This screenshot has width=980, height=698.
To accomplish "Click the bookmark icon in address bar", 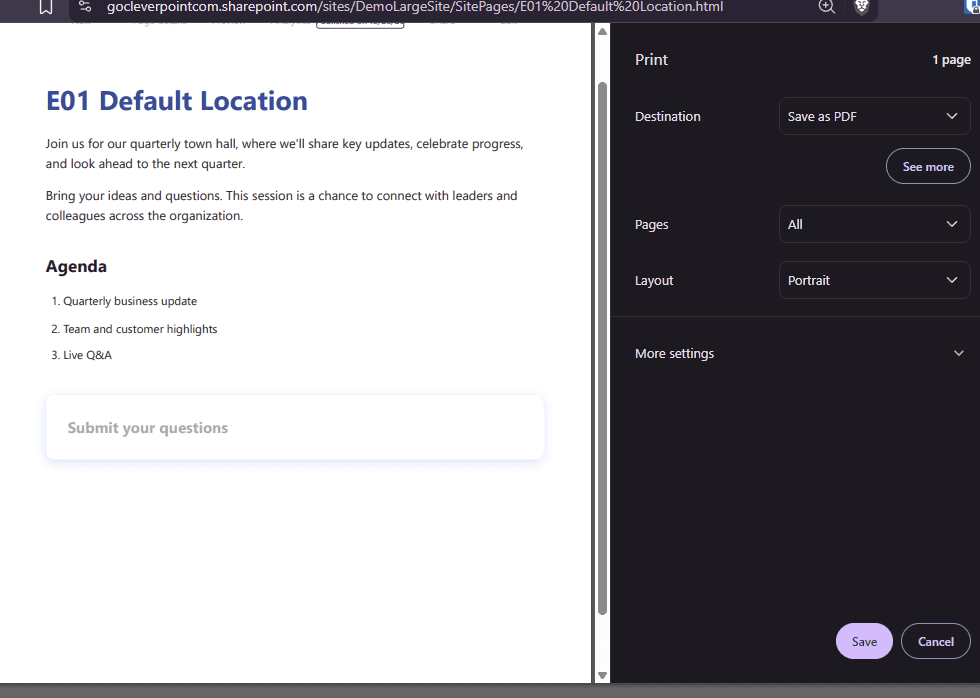I will pyautogui.click(x=46, y=7).
